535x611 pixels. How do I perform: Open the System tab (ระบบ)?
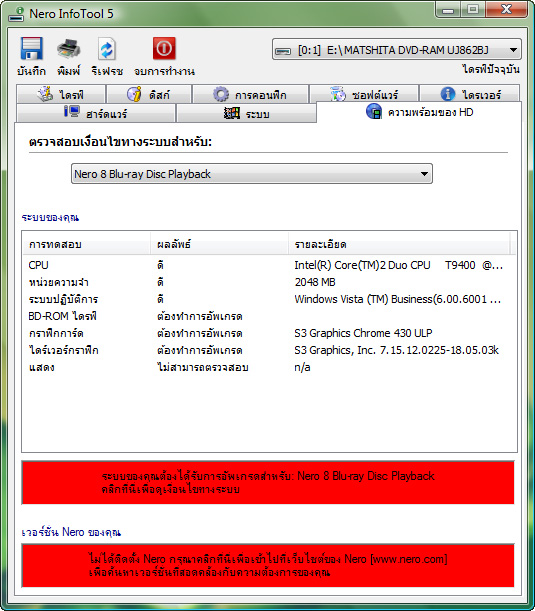[x=246, y=113]
